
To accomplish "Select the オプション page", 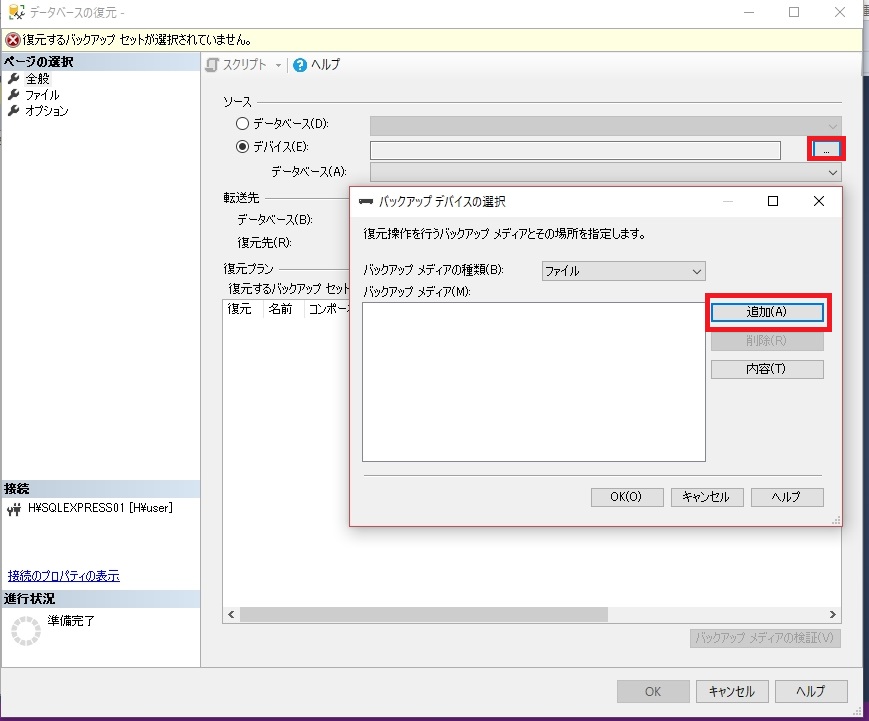I will click(47, 111).
